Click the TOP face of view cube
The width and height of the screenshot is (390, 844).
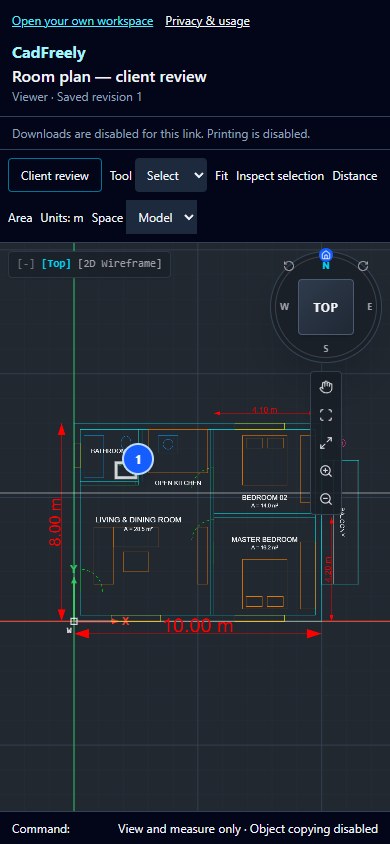pyautogui.click(x=325, y=307)
